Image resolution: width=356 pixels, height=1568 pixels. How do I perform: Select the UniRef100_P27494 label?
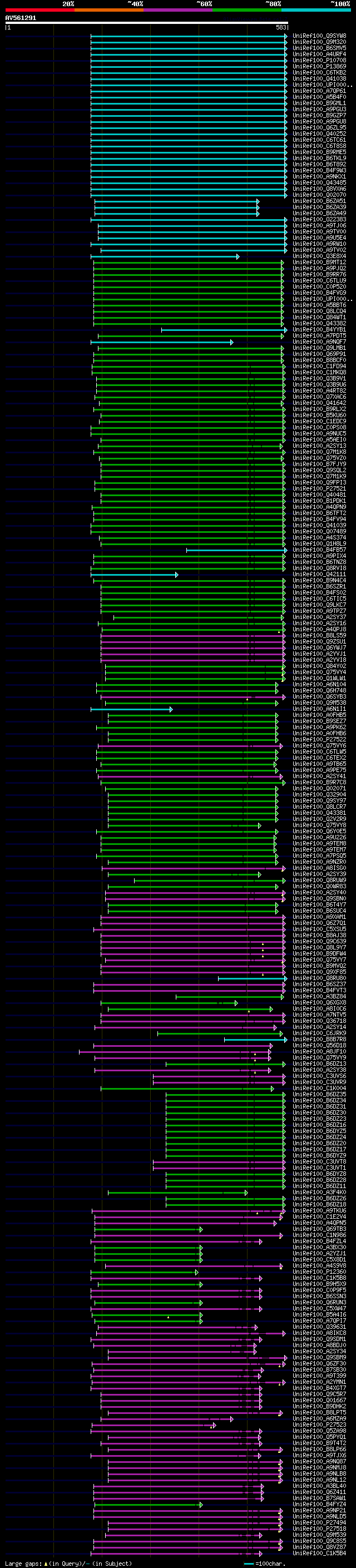click(x=319, y=1522)
